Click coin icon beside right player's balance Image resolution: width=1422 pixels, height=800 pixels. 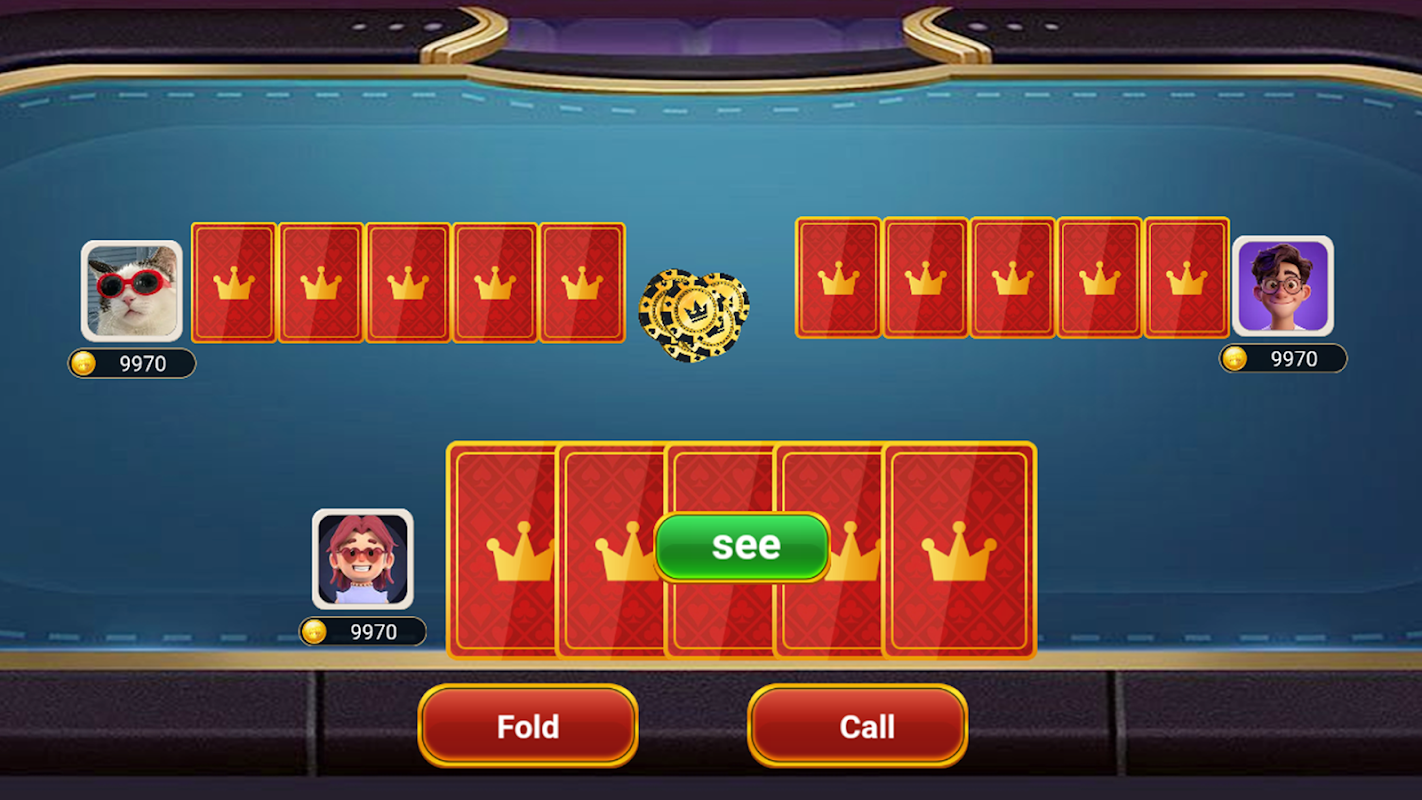(1235, 358)
